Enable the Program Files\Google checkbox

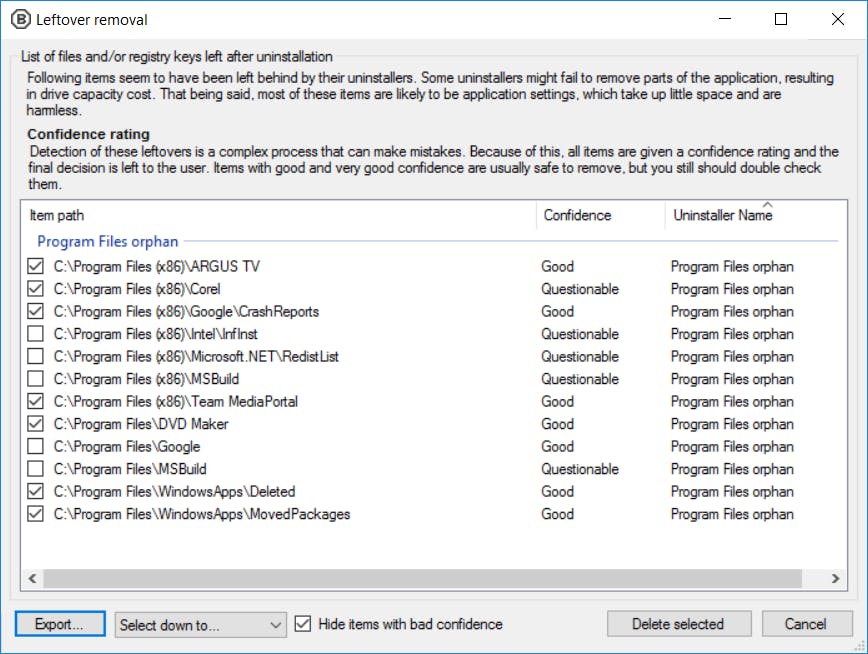(x=36, y=447)
